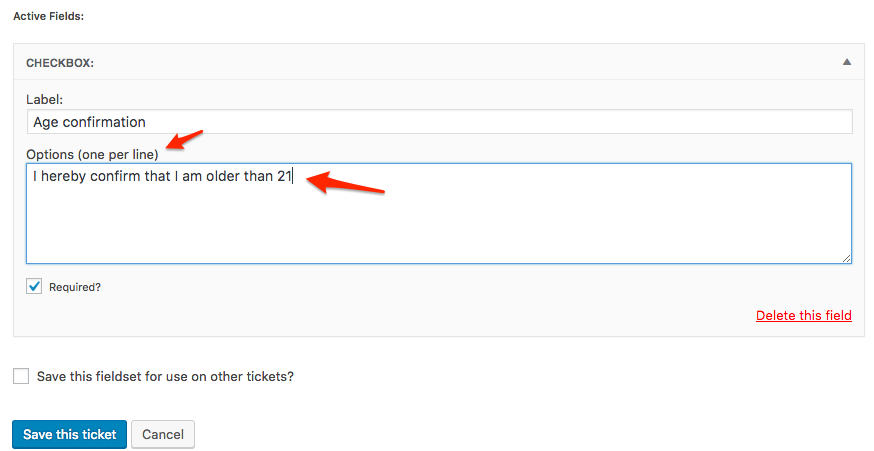Grab the Options textarea resize handle
The height and width of the screenshot is (451, 874).
click(846, 258)
